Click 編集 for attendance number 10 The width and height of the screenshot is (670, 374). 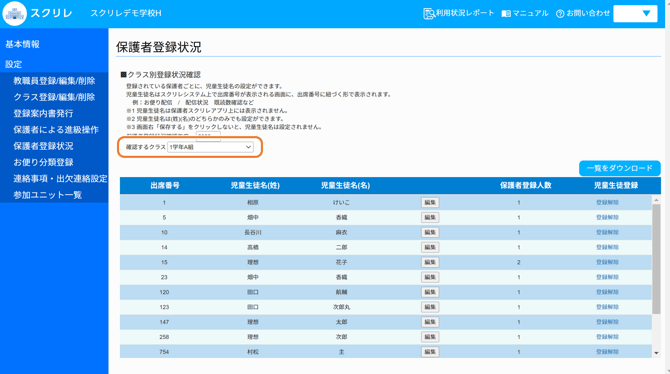(x=430, y=232)
